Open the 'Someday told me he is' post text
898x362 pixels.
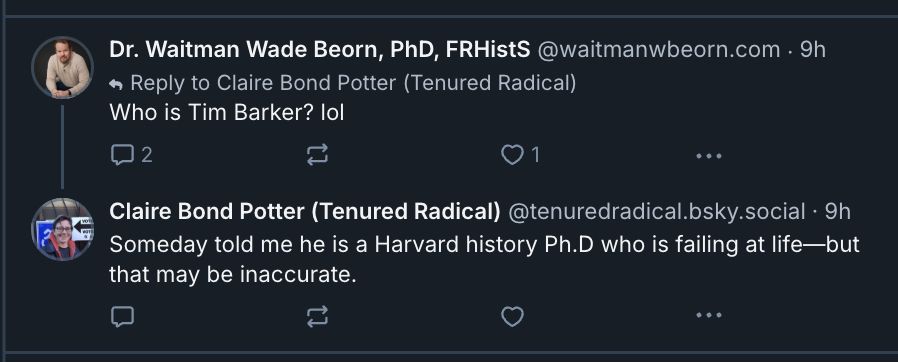tap(485, 259)
